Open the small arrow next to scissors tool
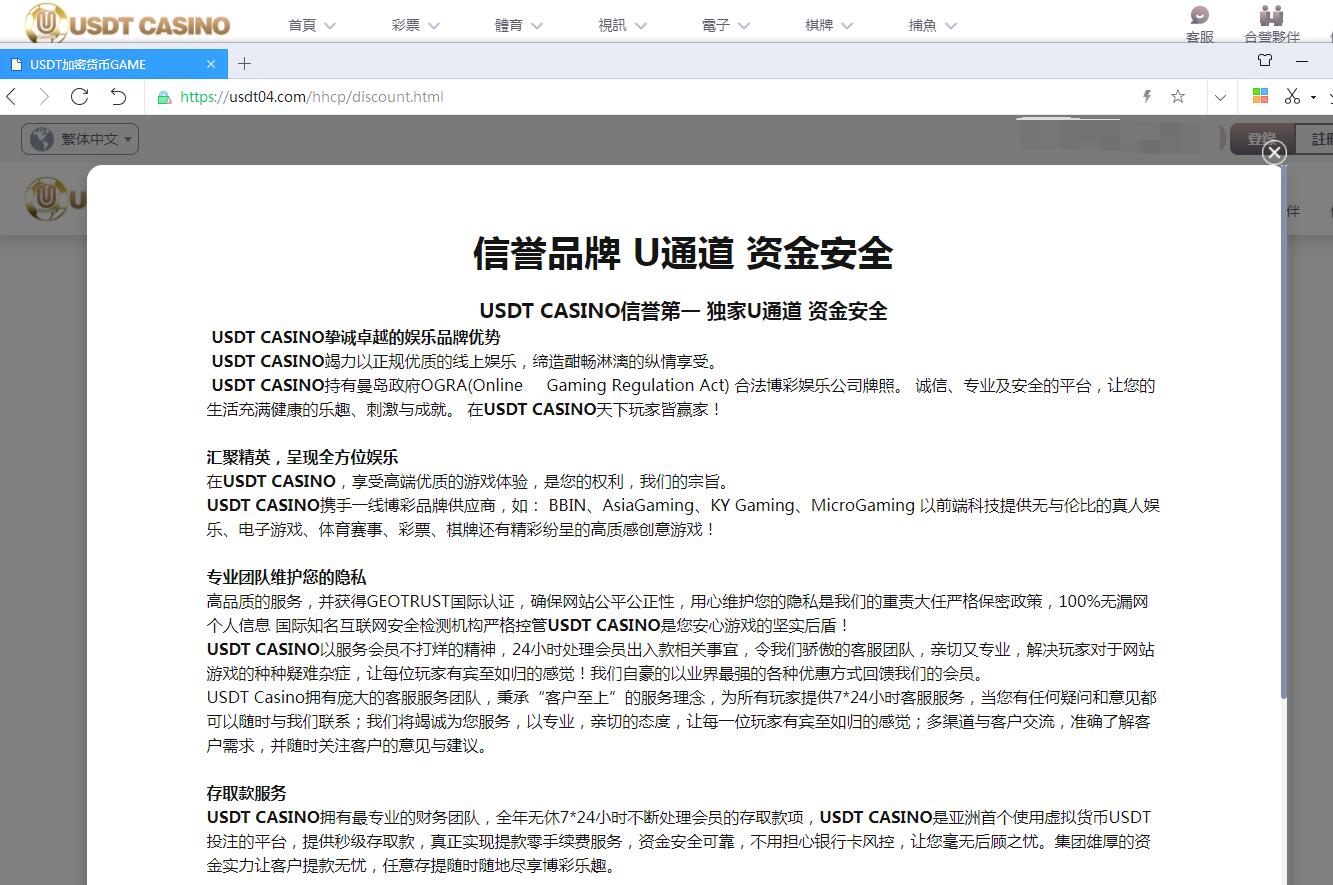 tap(1313, 97)
